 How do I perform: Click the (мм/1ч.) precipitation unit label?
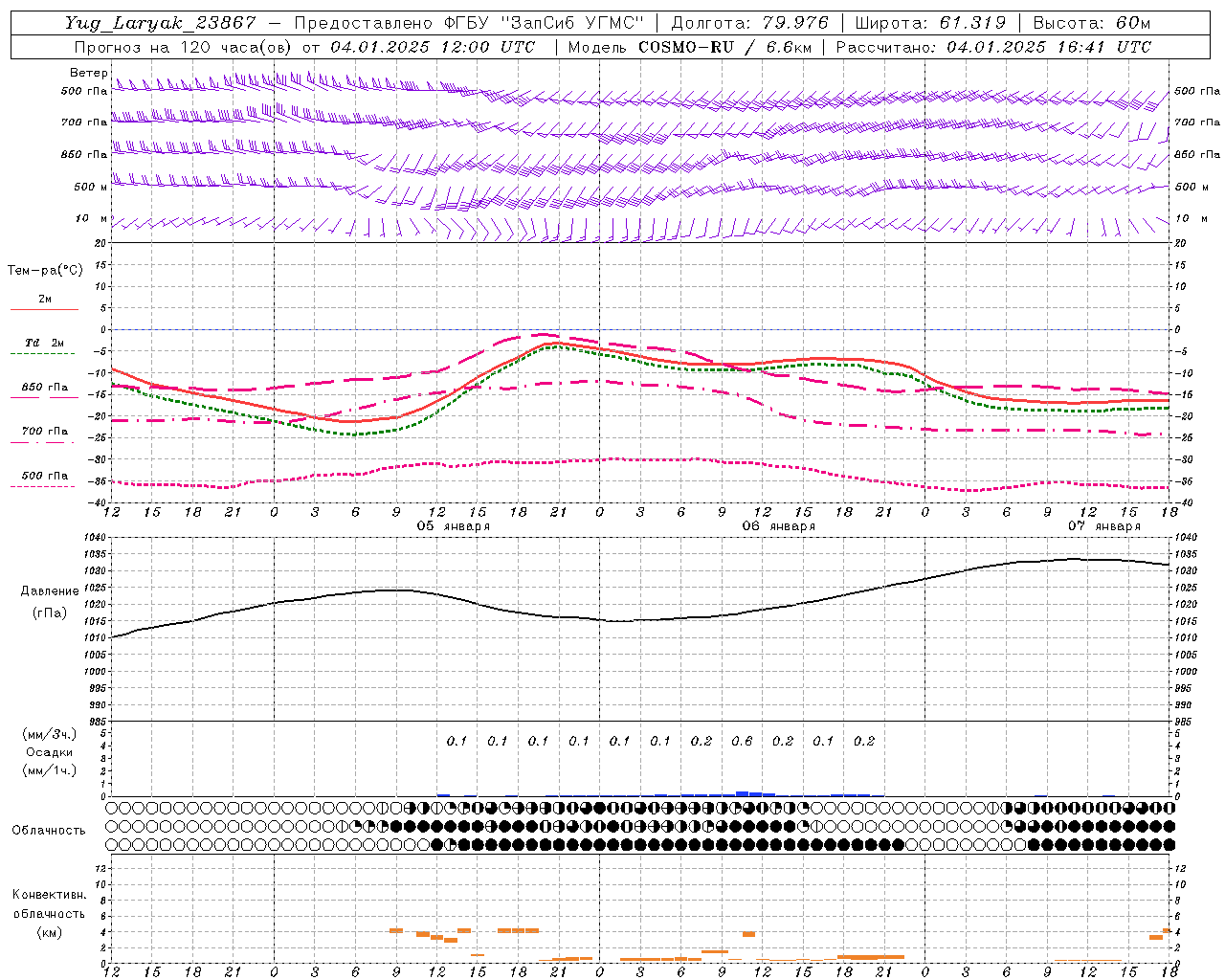(x=50, y=770)
